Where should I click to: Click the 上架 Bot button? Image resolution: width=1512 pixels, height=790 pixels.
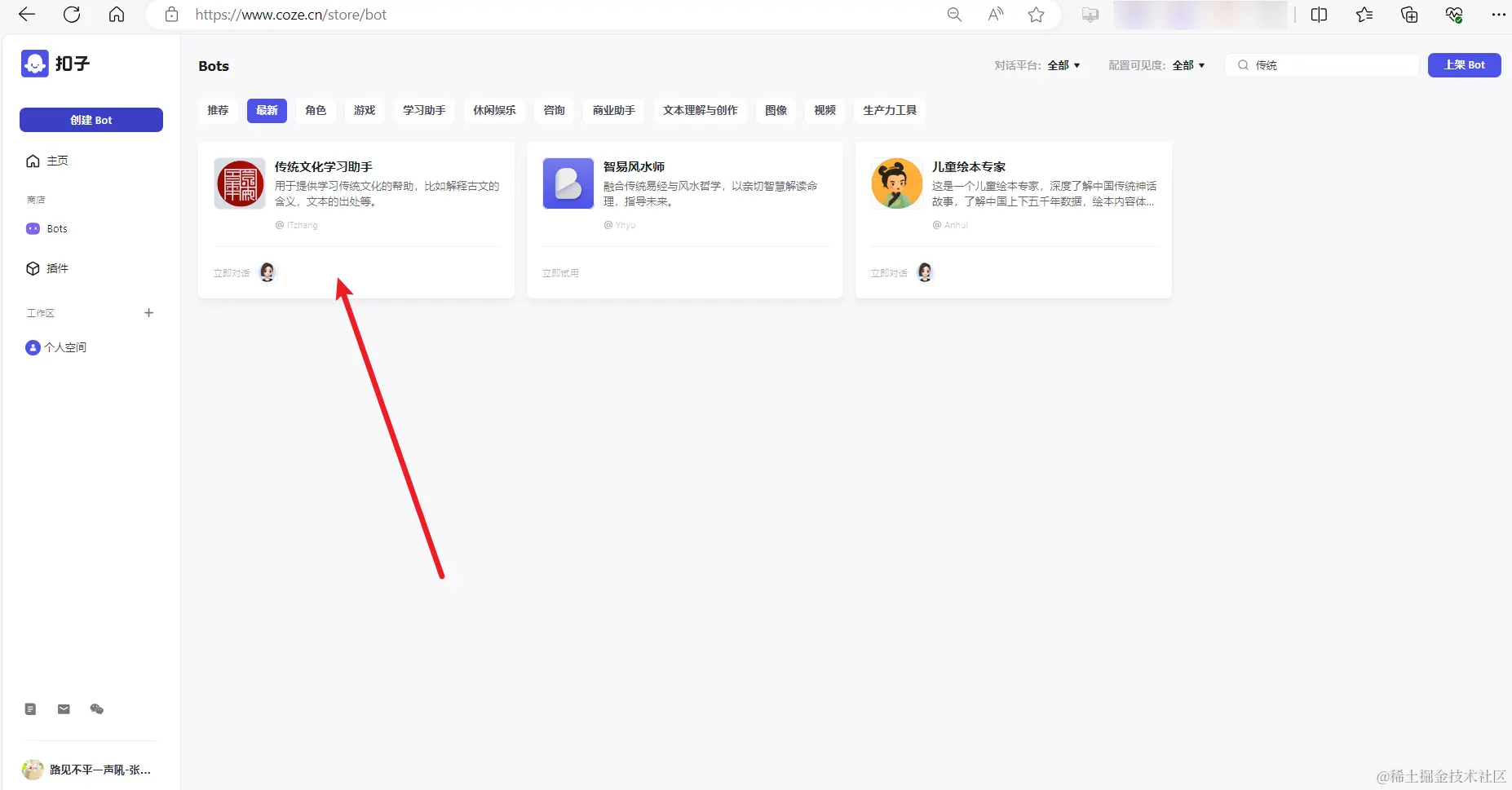(1465, 65)
